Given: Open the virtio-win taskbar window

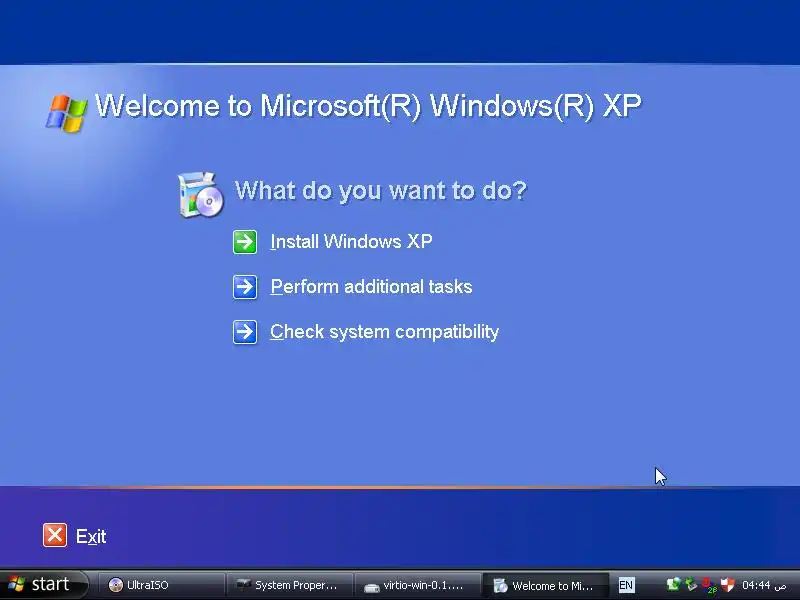Looking at the screenshot, I should [417, 585].
